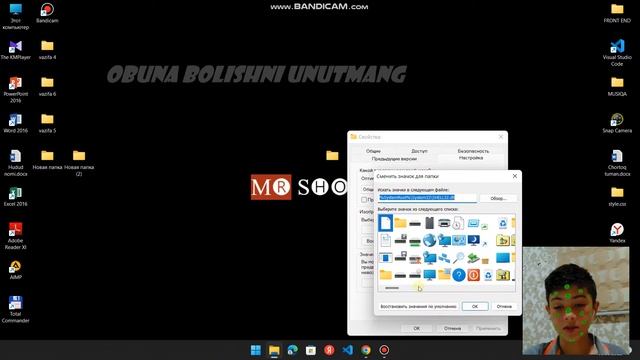Select Excel 2016 desktop shortcut
This screenshot has height=360, width=640.
(16, 197)
